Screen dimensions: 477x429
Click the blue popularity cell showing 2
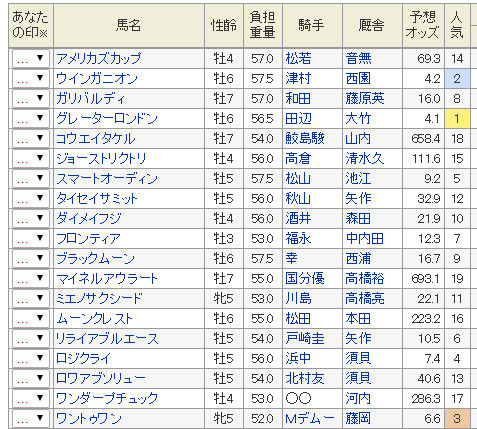pos(457,79)
